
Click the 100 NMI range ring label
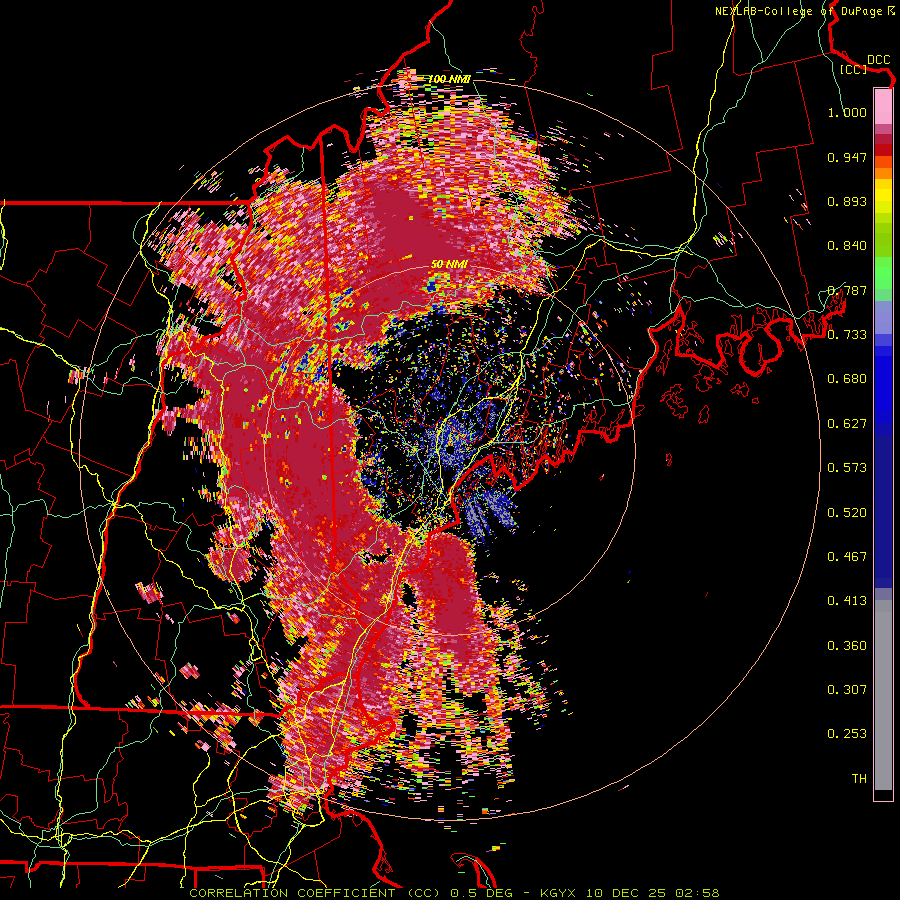[449, 79]
